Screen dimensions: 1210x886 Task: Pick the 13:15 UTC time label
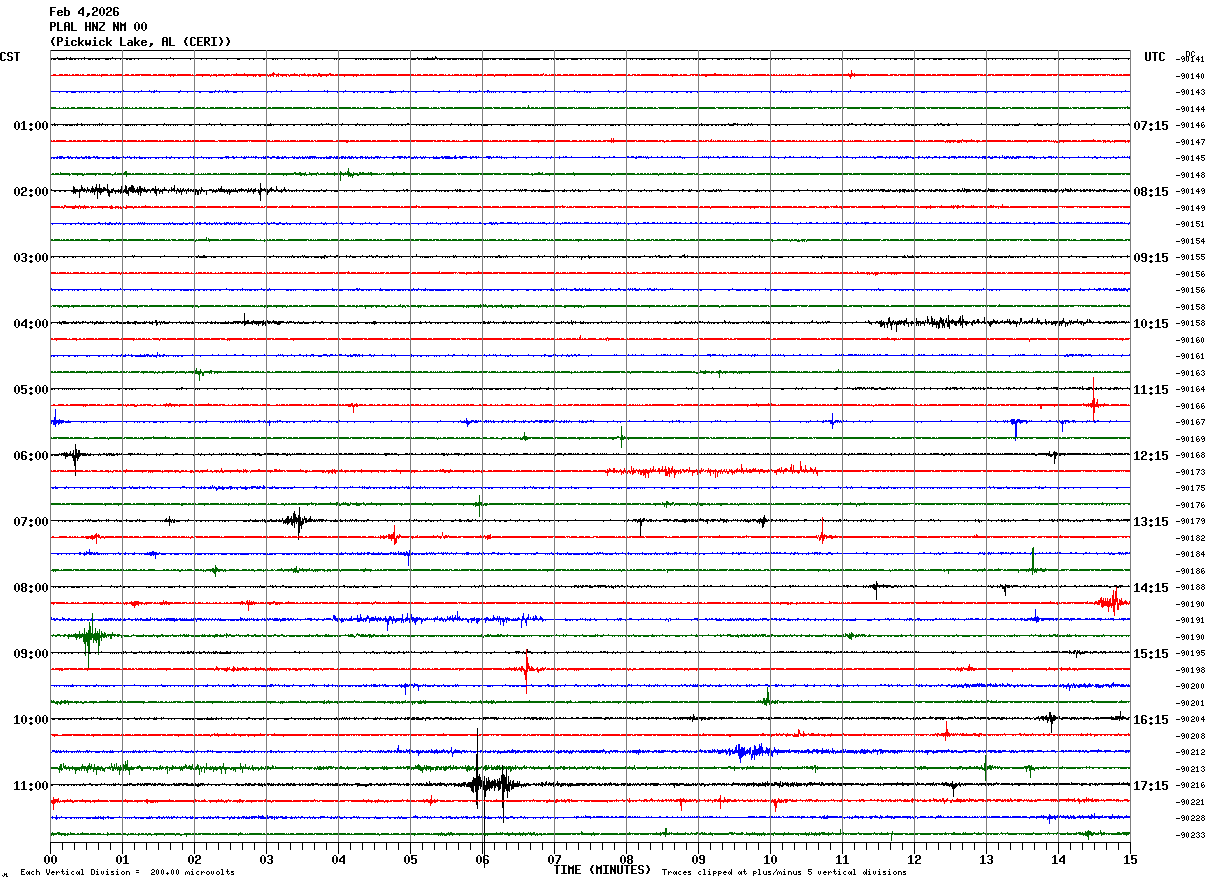1151,522
